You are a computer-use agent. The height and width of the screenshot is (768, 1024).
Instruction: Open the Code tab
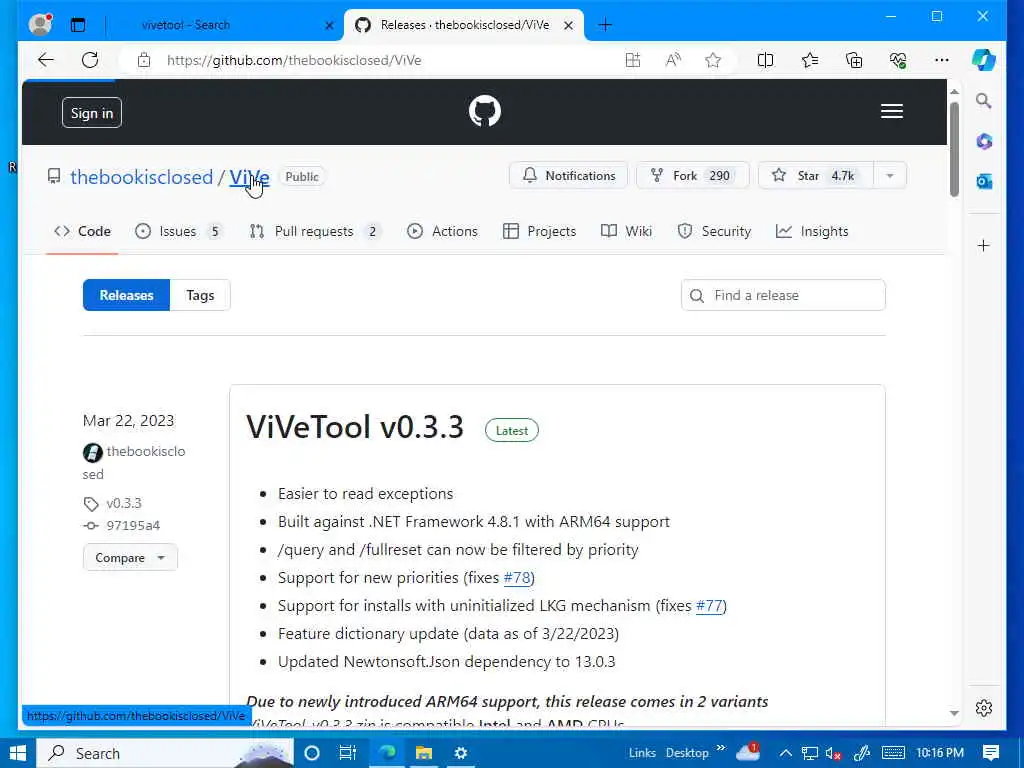click(x=82, y=231)
